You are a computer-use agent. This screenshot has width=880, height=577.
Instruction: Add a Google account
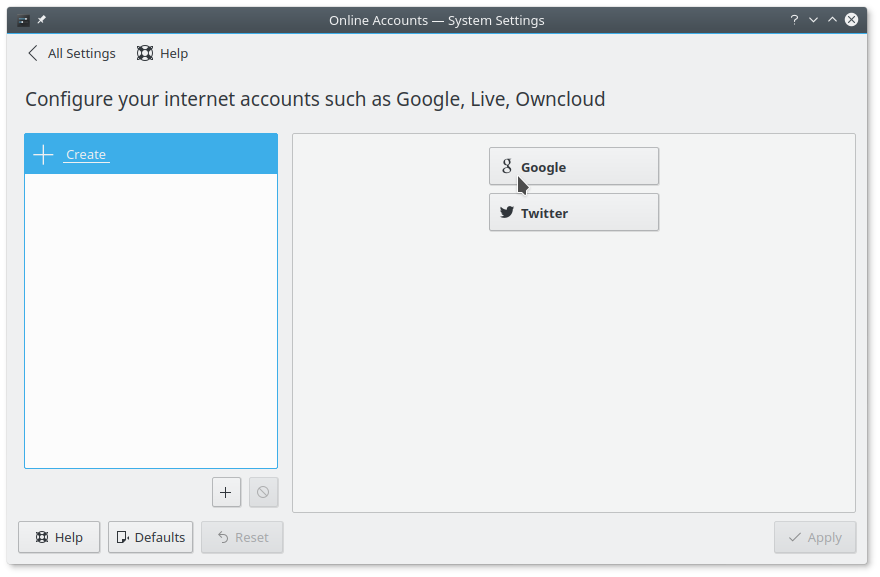[x=574, y=166]
